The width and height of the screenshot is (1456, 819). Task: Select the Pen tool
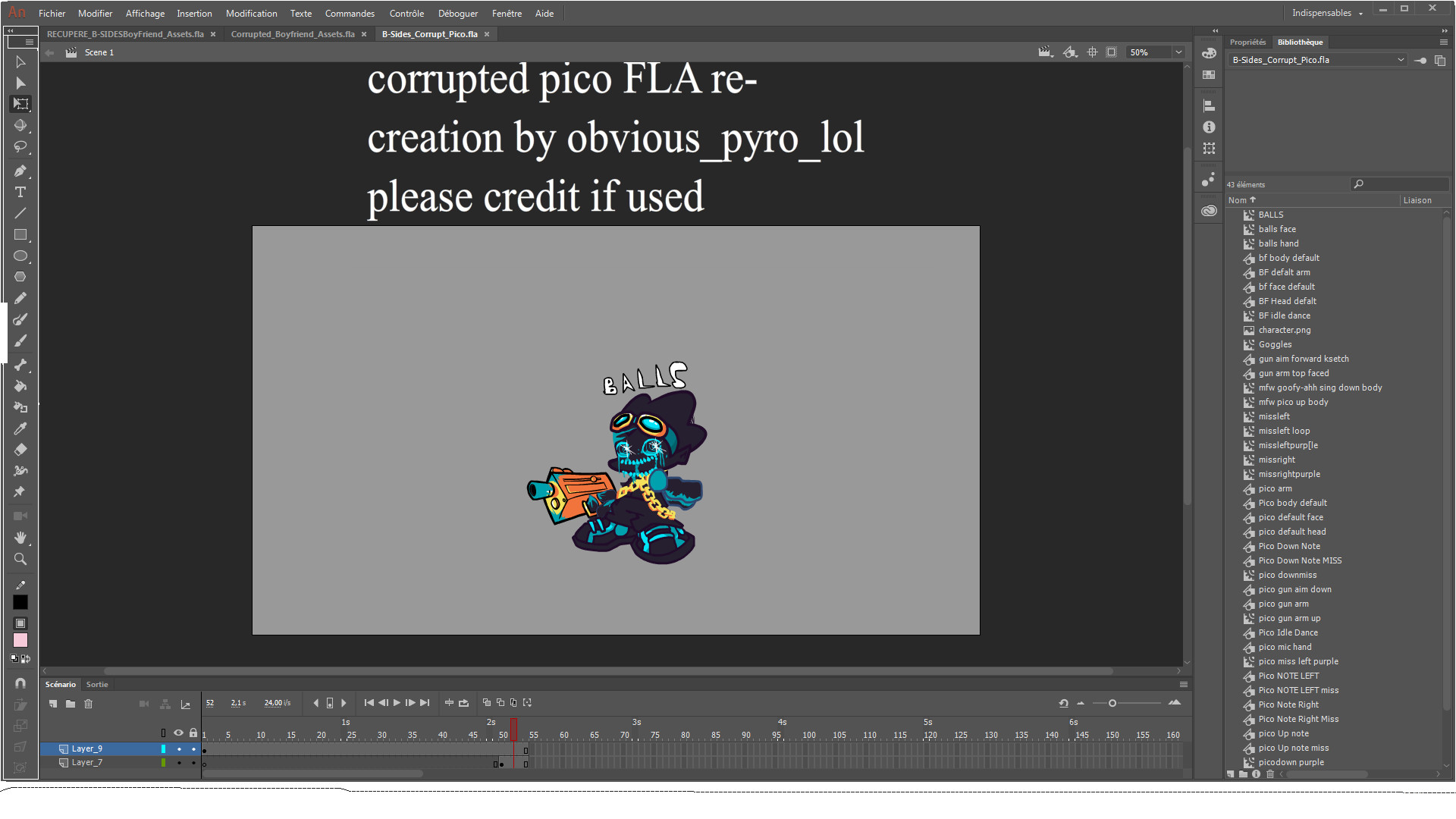(x=20, y=171)
